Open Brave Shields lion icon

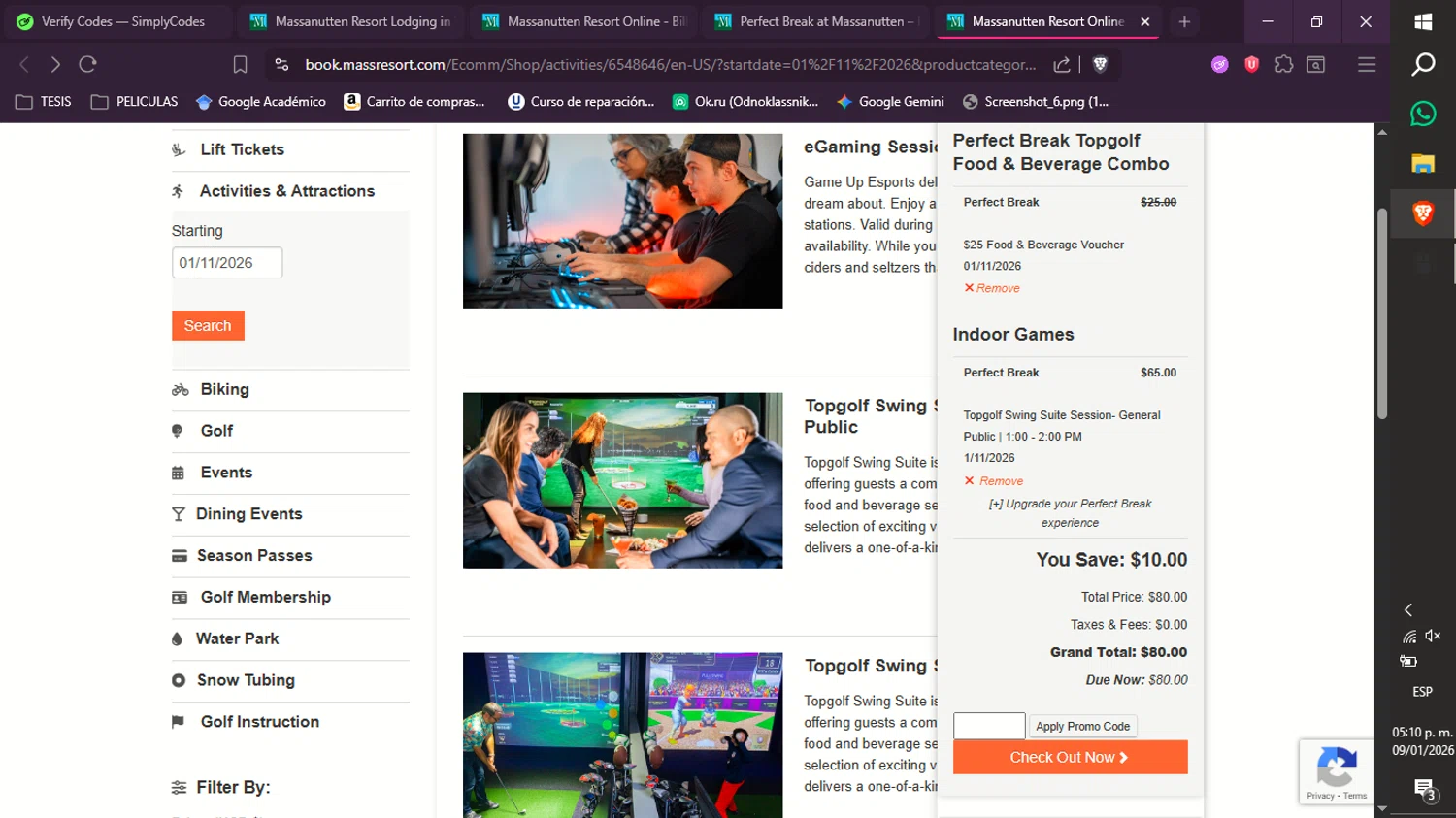click(1100, 64)
